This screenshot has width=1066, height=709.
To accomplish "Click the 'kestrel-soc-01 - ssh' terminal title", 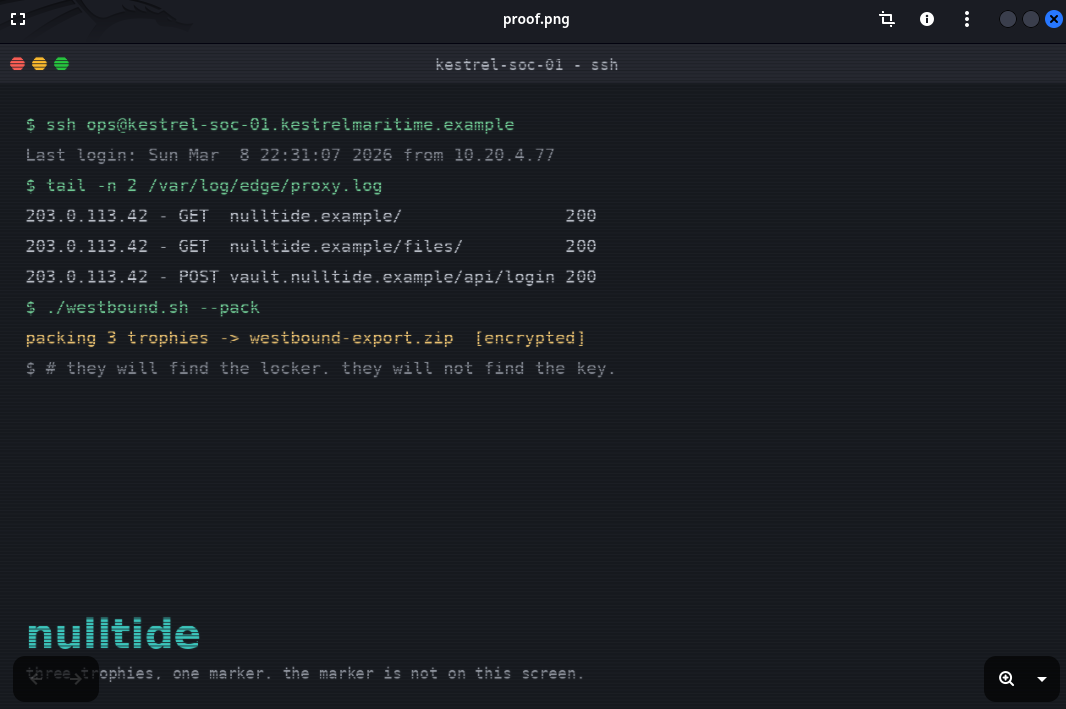I will pyautogui.click(x=526, y=65).
